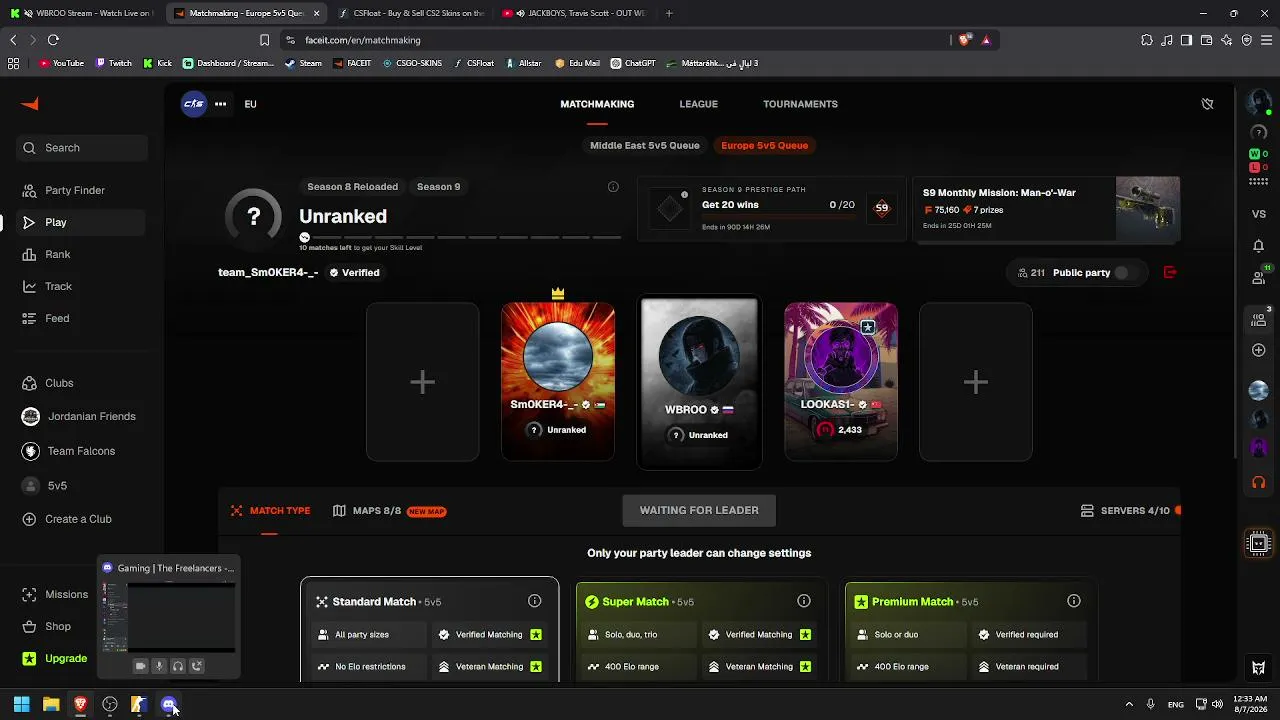Viewport: 1280px width, 720px height.
Task: Select the Standard Match card
Action: coord(430,630)
